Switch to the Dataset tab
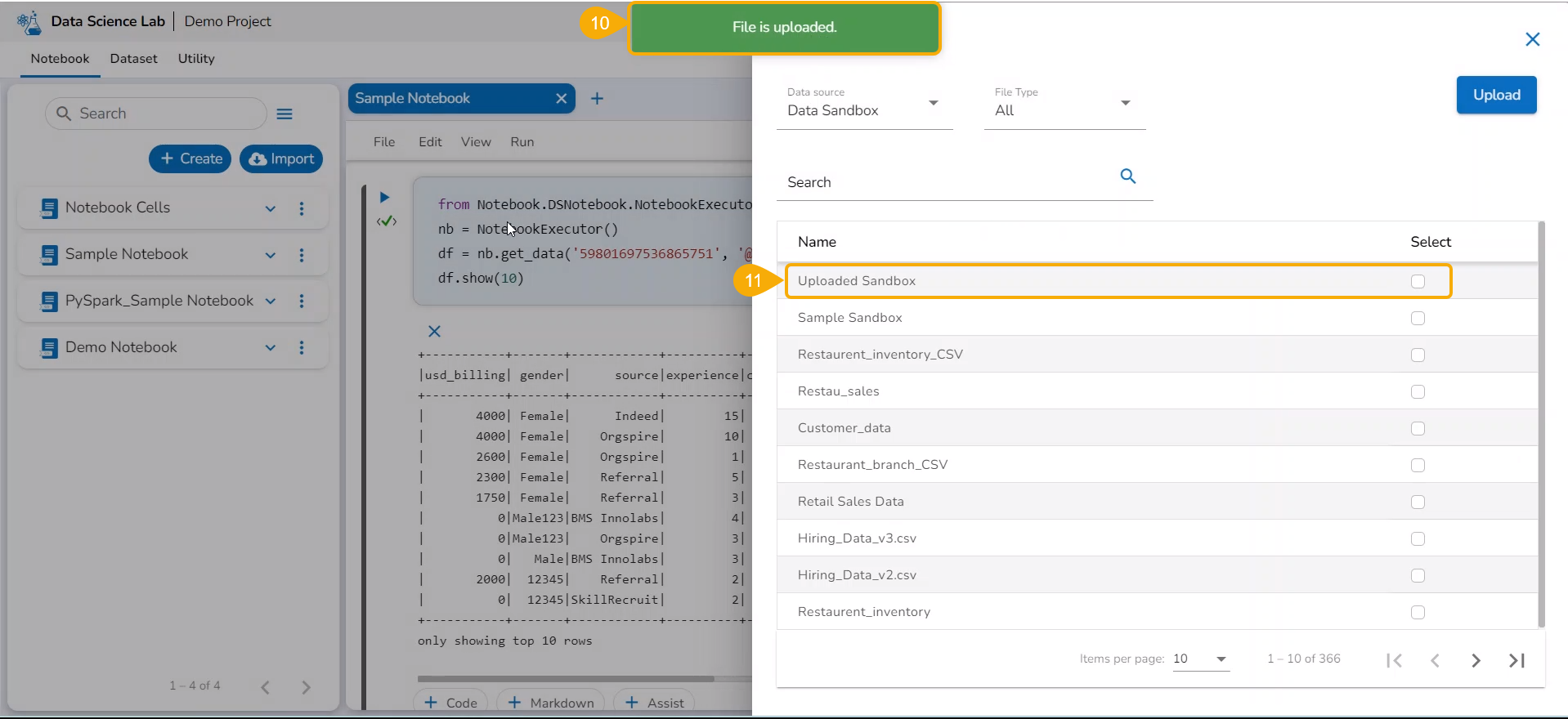Viewport: 1568px width, 719px height. 133,59
